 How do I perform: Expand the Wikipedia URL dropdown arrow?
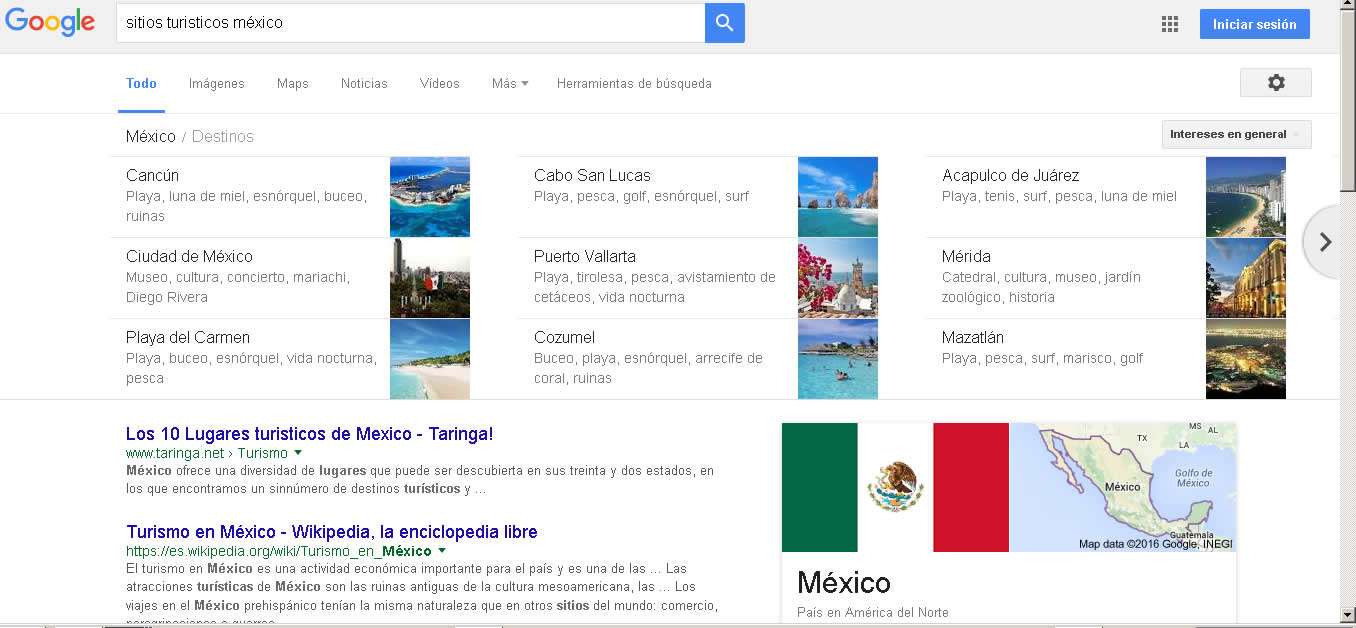click(442, 551)
